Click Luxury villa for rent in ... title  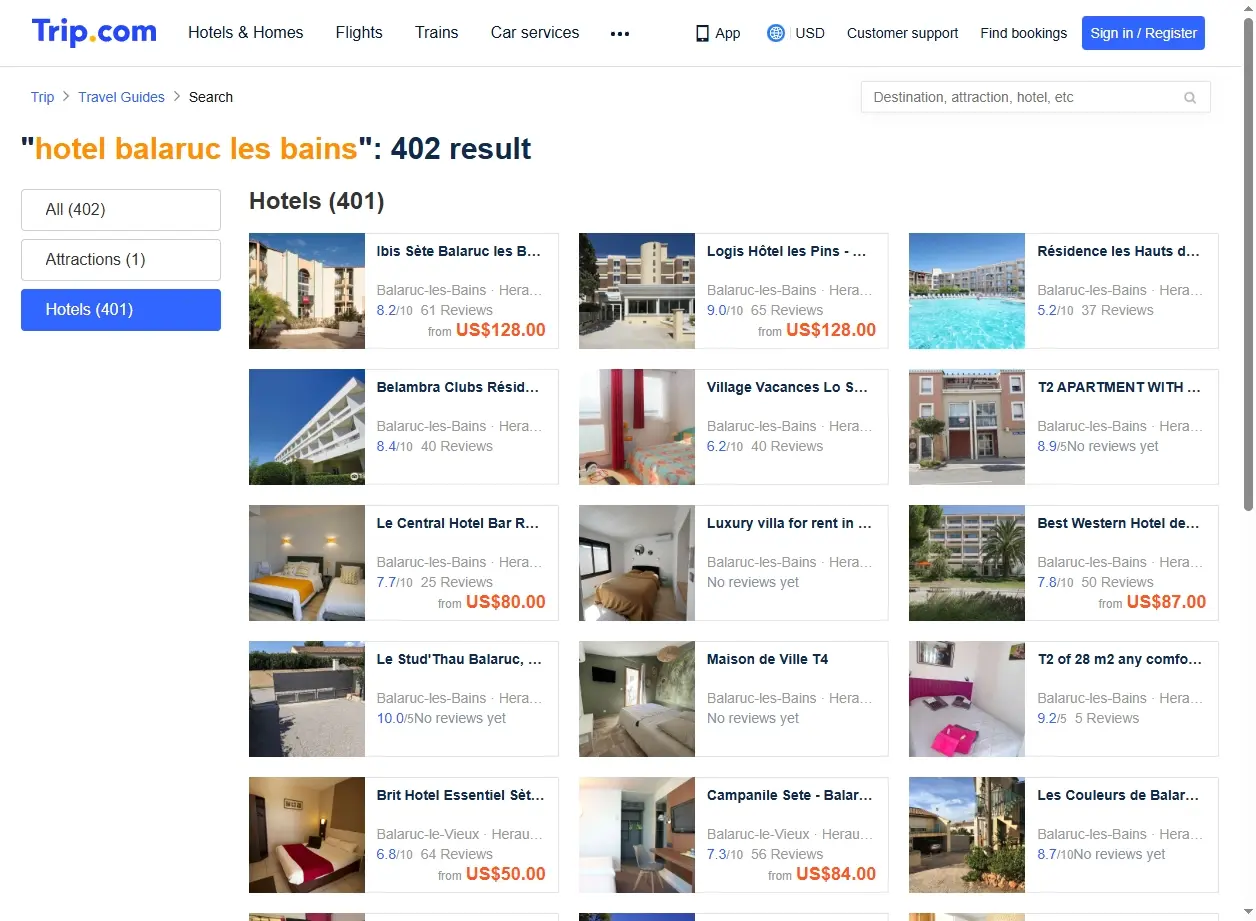coord(789,523)
